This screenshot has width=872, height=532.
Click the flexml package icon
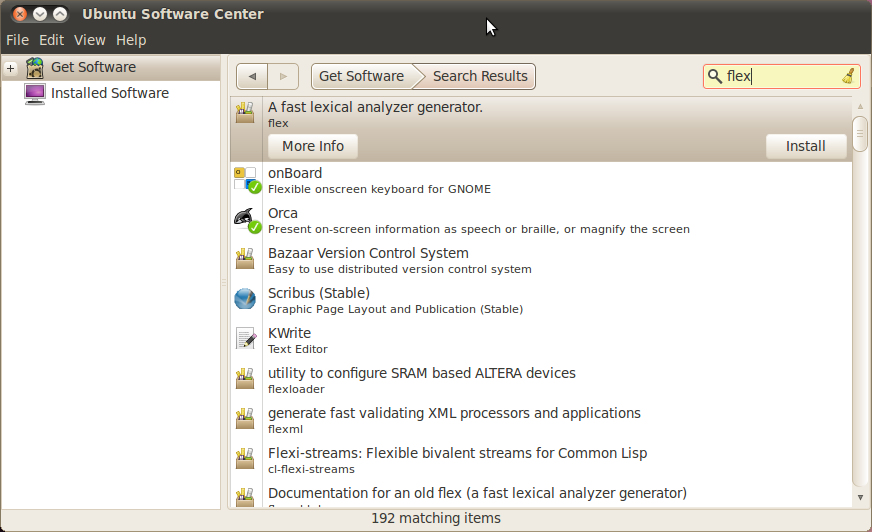point(245,419)
